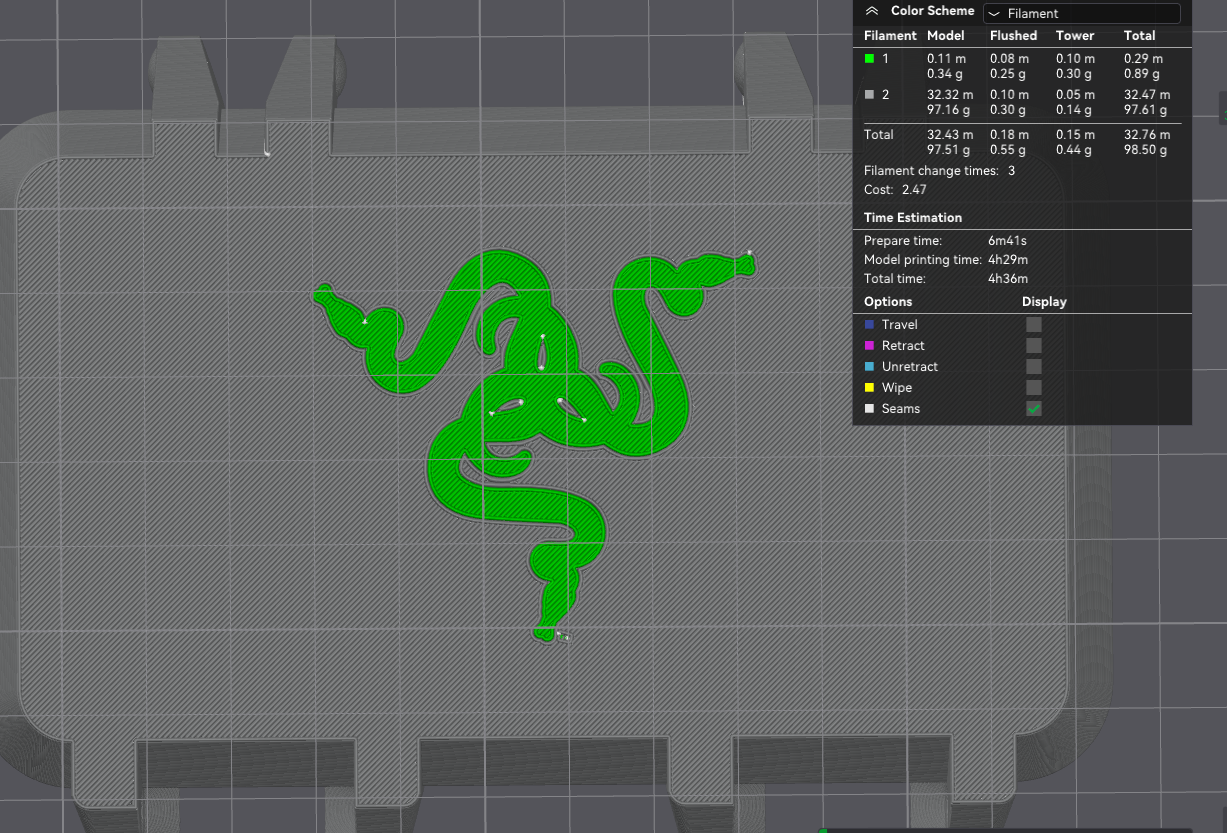
Task: Click the Time Estimation section header
Action: coord(913,217)
